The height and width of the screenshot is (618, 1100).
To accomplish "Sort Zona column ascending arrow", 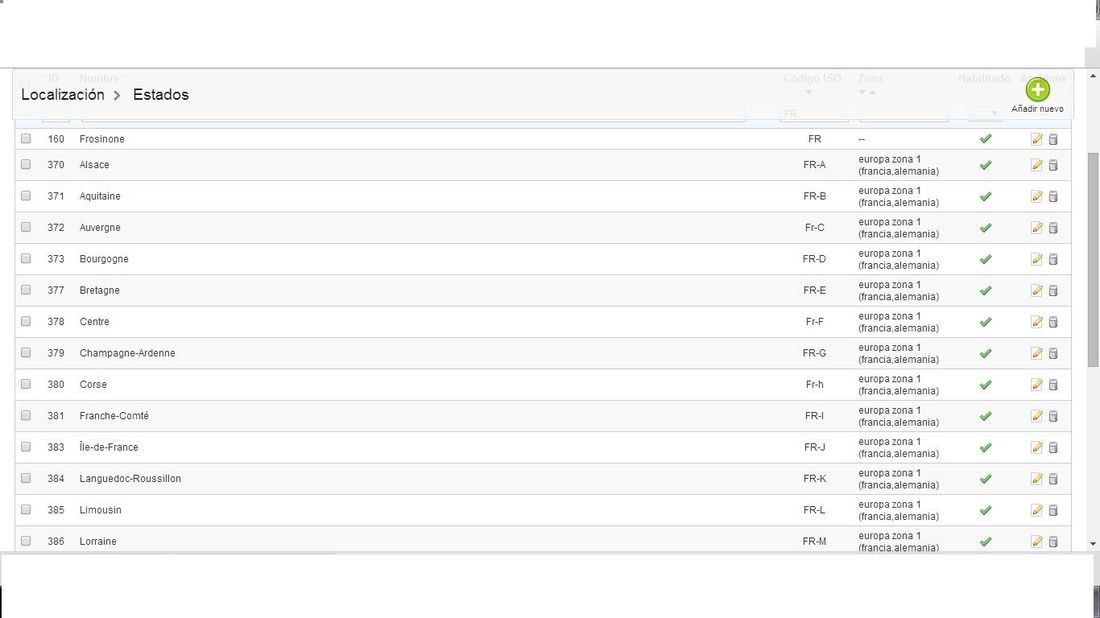I will (x=873, y=93).
